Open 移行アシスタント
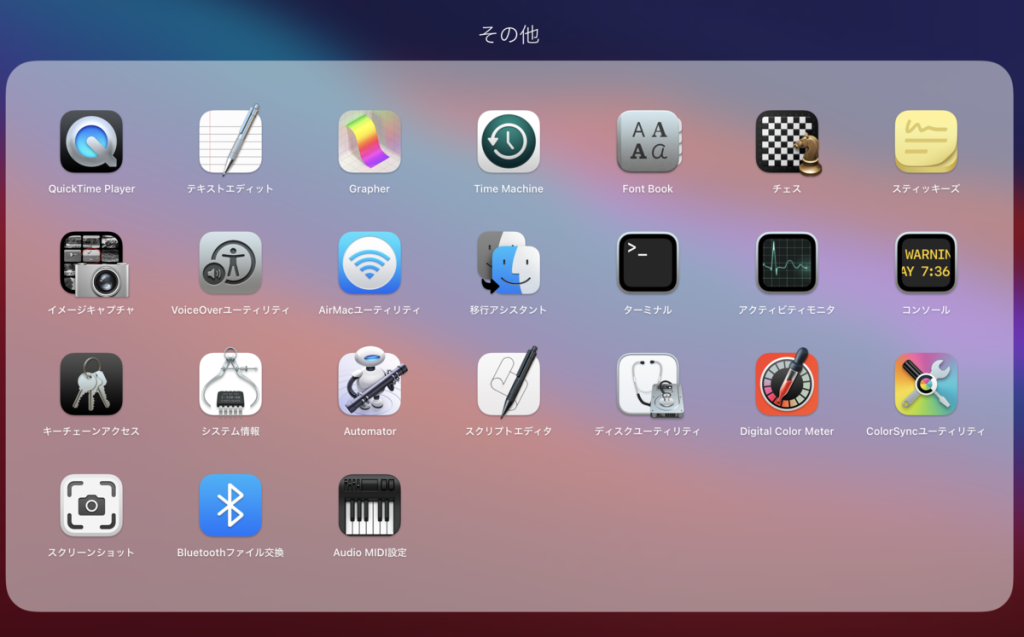 click(508, 264)
